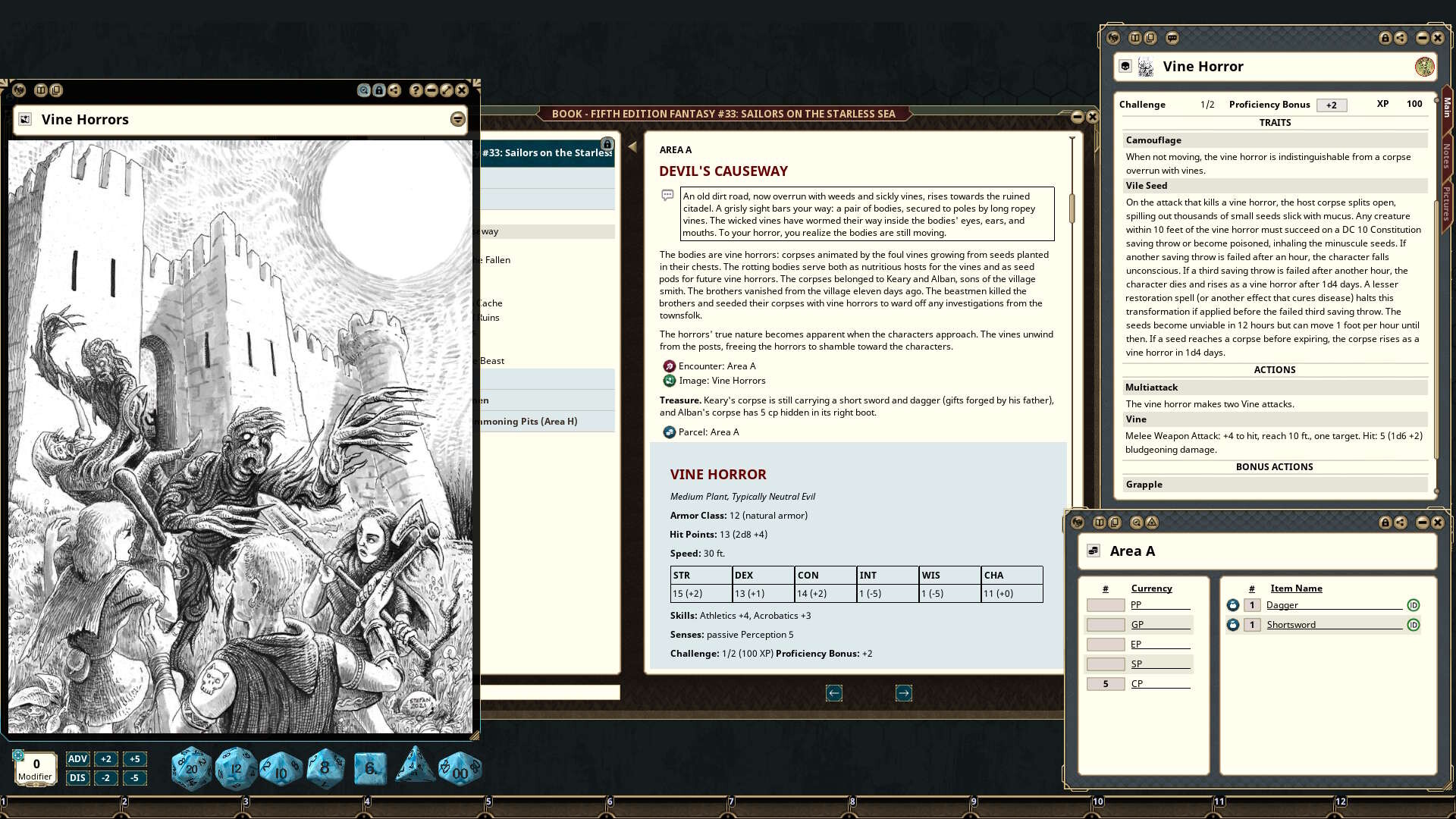The width and height of the screenshot is (1456, 819).
Task: Click triangle icon in Area A parcel window
Action: 1152,522
